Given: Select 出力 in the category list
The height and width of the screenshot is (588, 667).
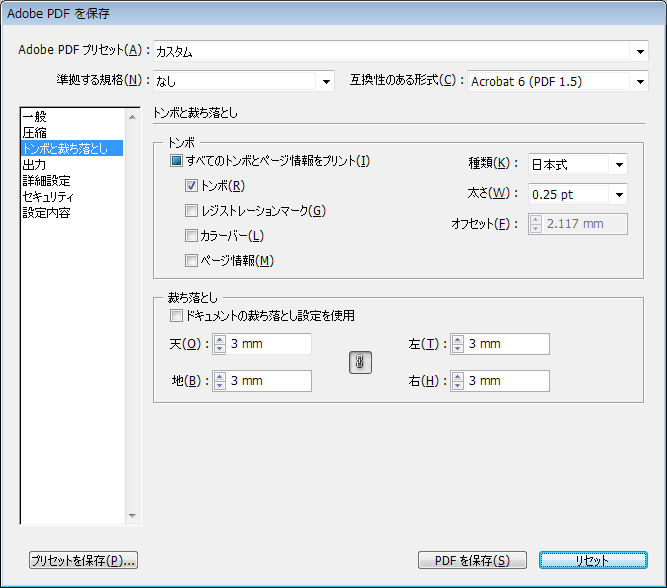Looking at the screenshot, I should [x=72, y=165].
